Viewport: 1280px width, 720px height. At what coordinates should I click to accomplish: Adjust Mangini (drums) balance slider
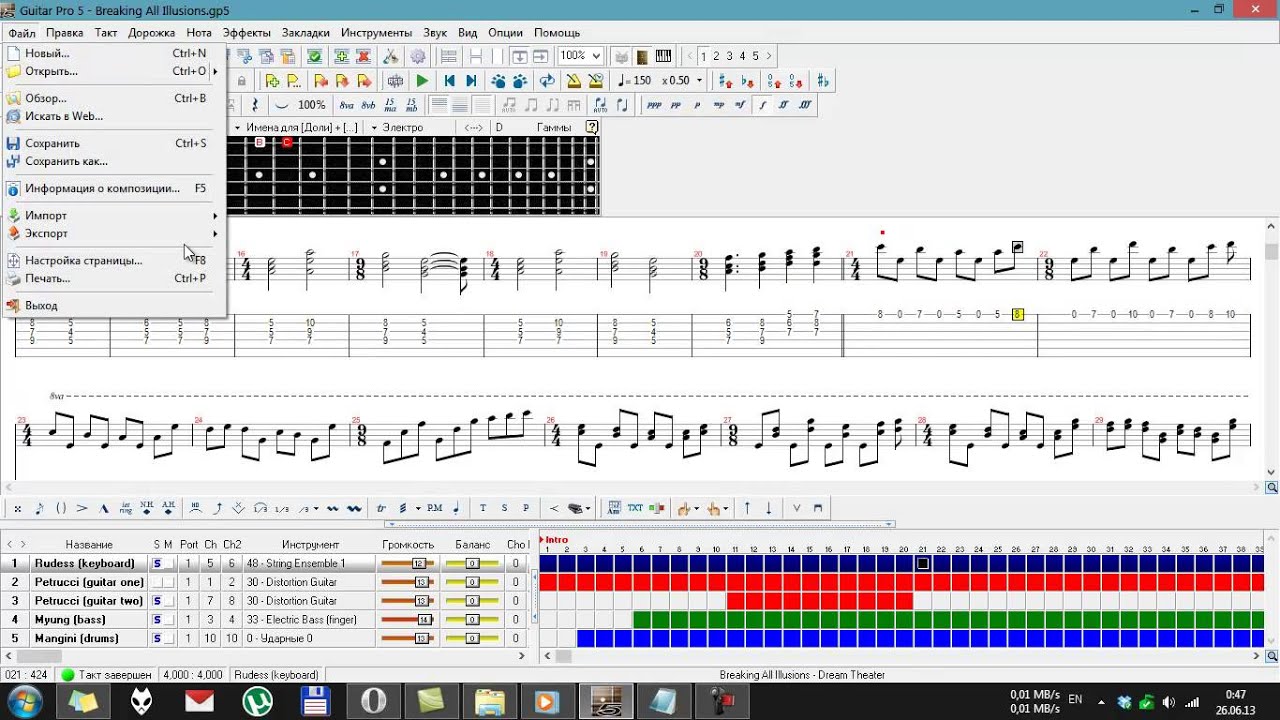click(471, 638)
